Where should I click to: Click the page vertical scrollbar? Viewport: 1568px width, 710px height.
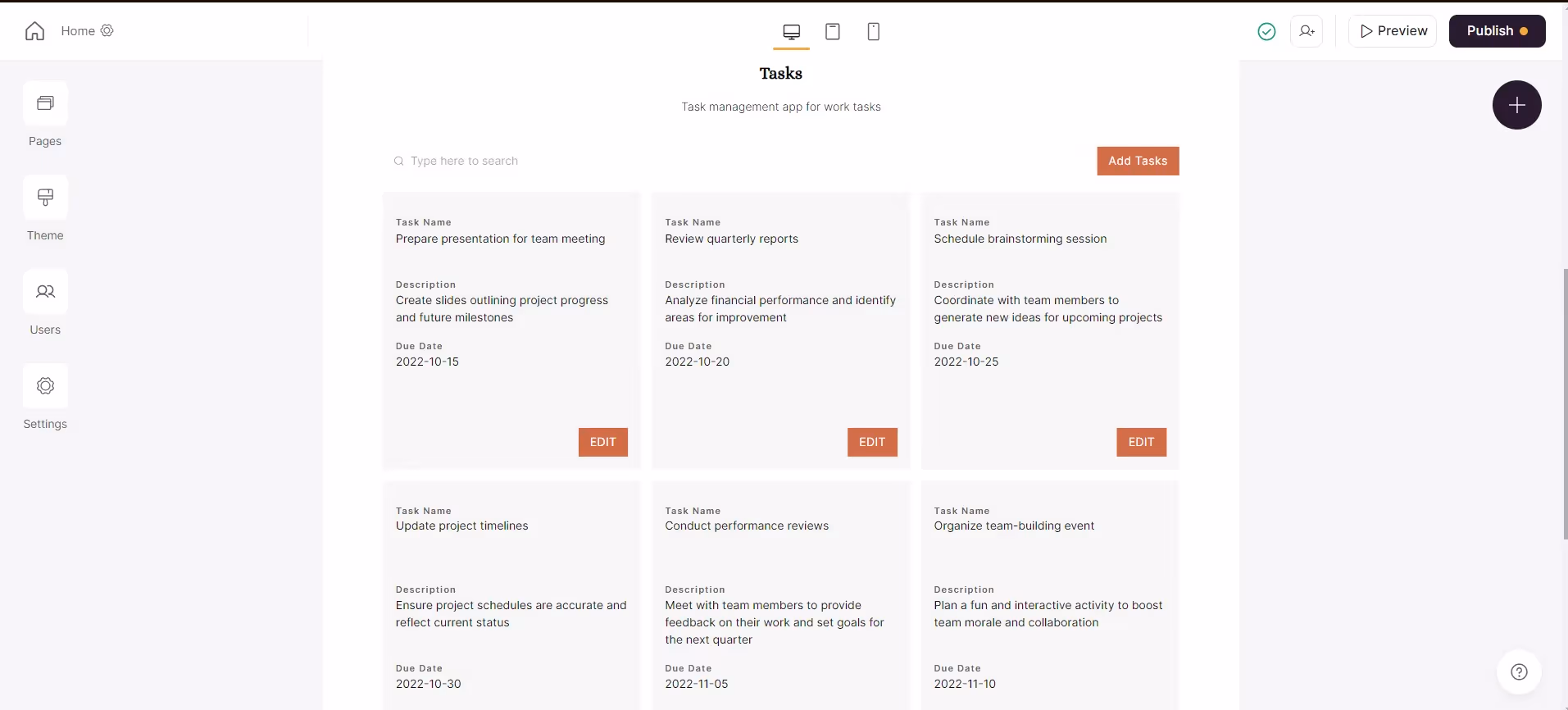[1565, 404]
